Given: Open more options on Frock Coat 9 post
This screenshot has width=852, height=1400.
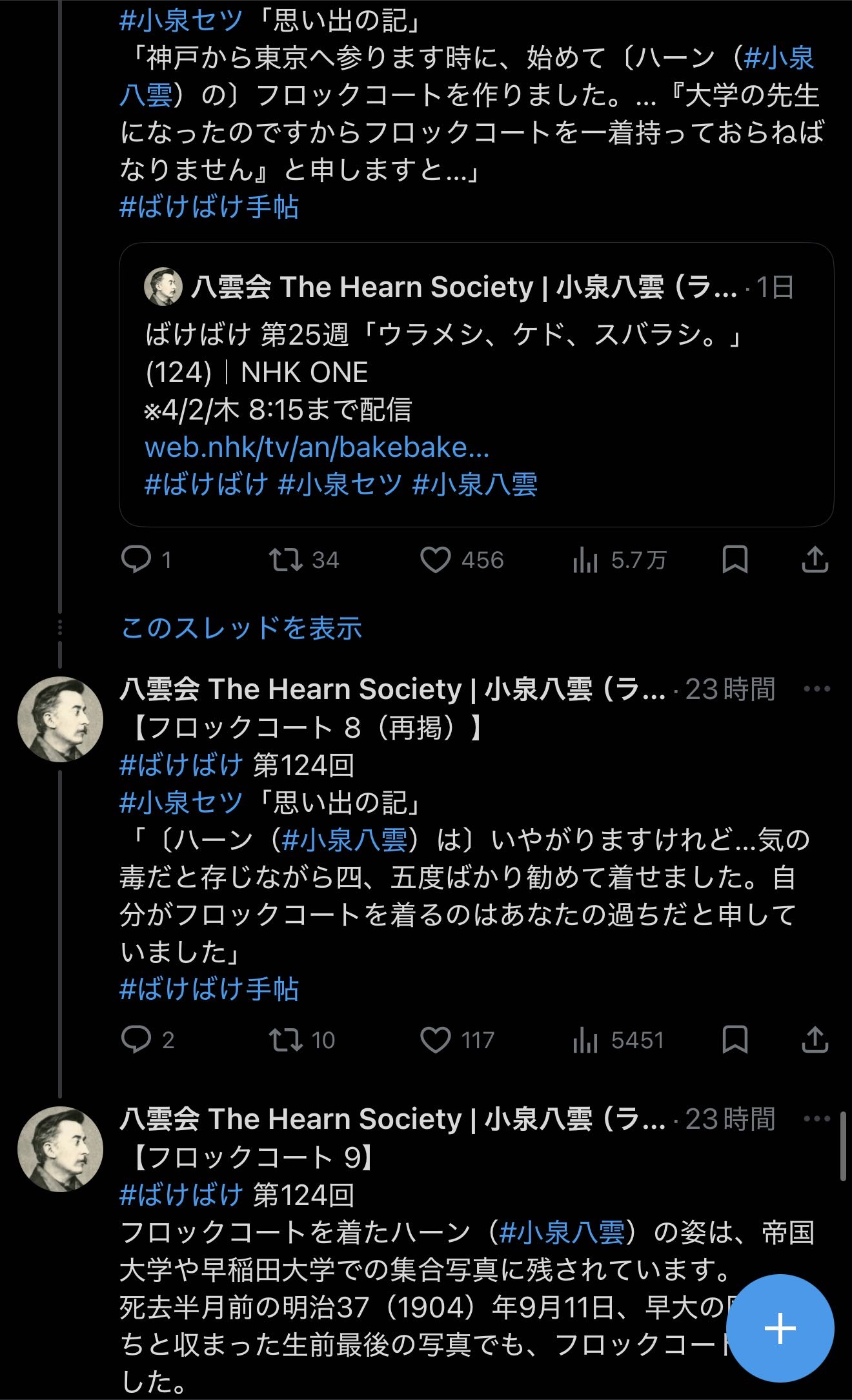Looking at the screenshot, I should coord(817,1119).
